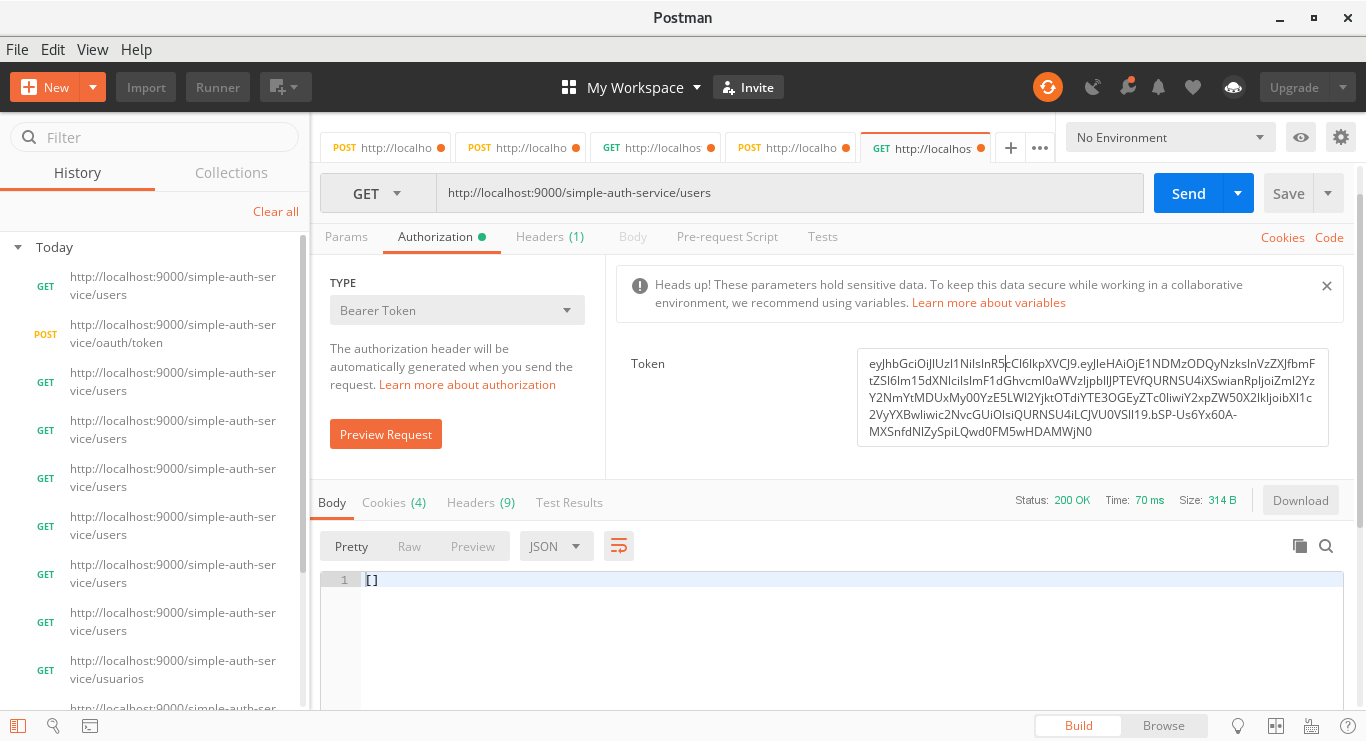
Task: Open the File menu
Action: click(x=17, y=49)
